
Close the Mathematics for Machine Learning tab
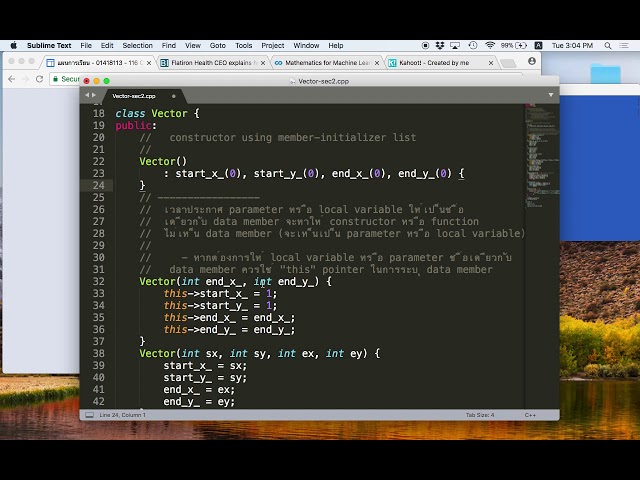click(377, 63)
